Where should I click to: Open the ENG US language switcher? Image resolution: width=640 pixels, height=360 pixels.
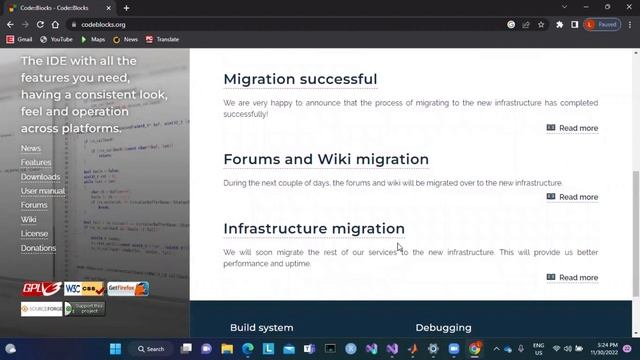tap(539, 349)
